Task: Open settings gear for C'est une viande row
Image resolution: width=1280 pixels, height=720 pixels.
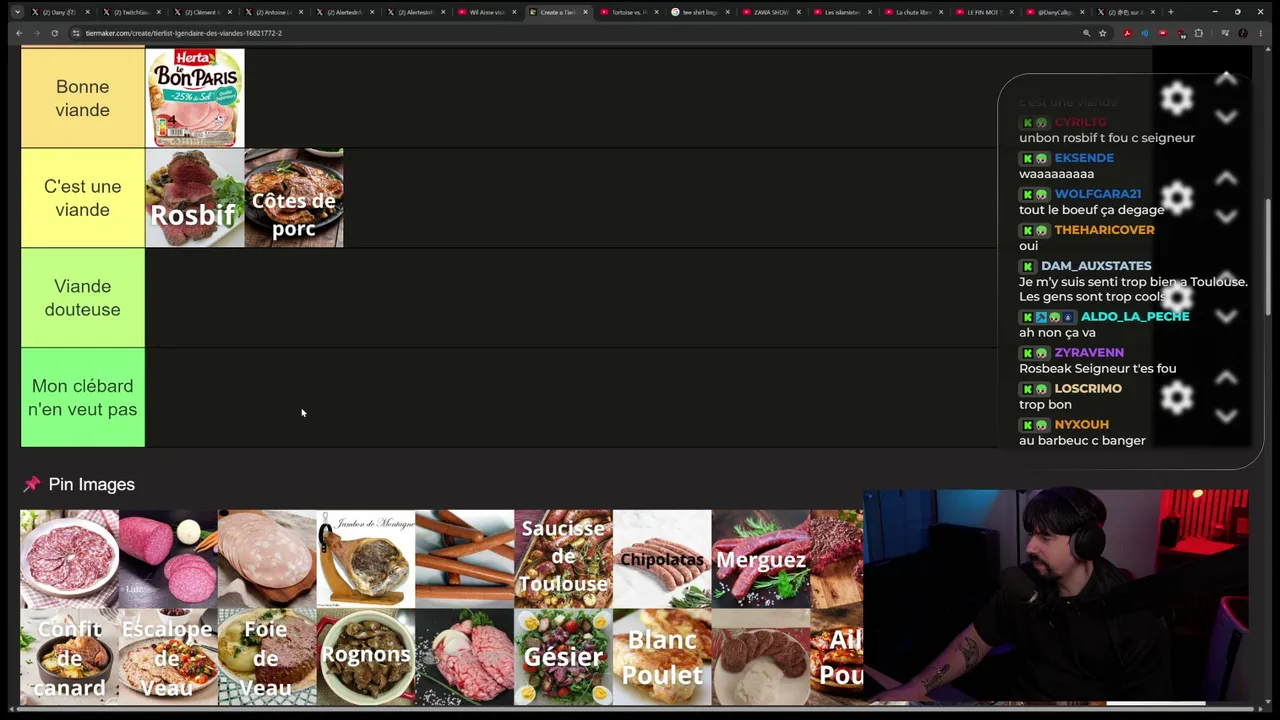Action: (1177, 198)
